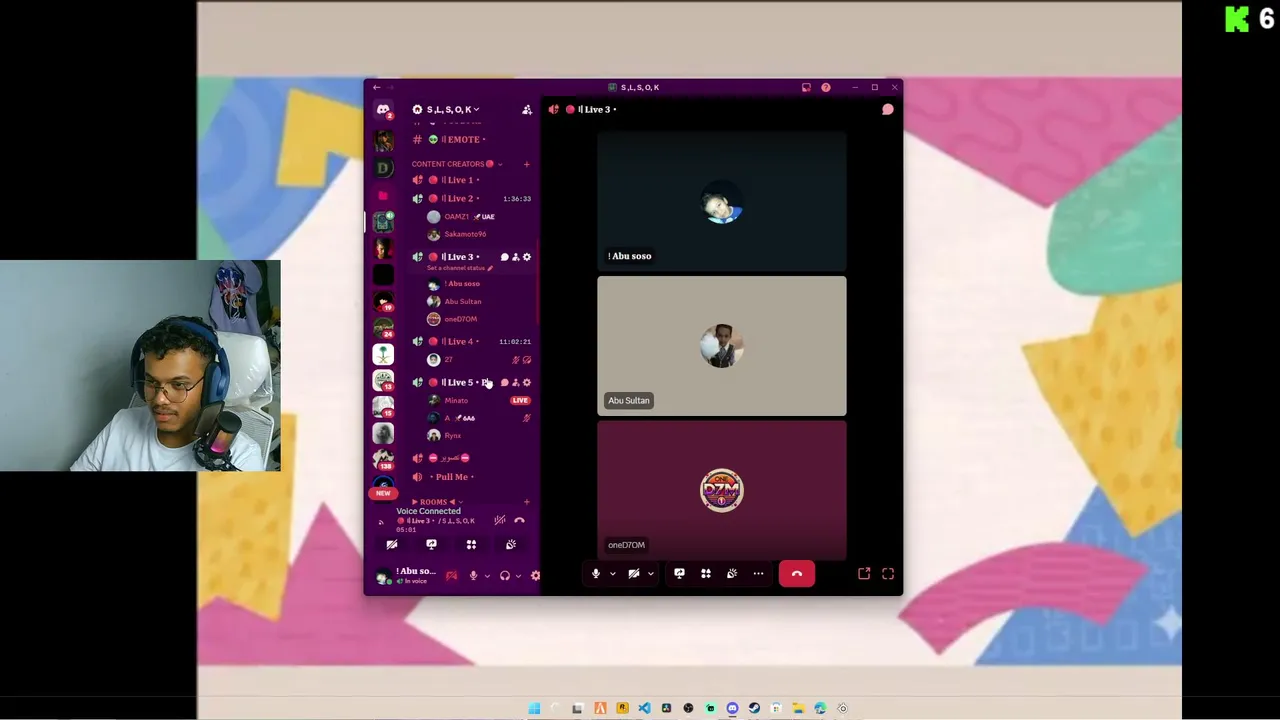The width and height of the screenshot is (1280, 720).
Task: Enter full screen call view
Action: click(888, 574)
